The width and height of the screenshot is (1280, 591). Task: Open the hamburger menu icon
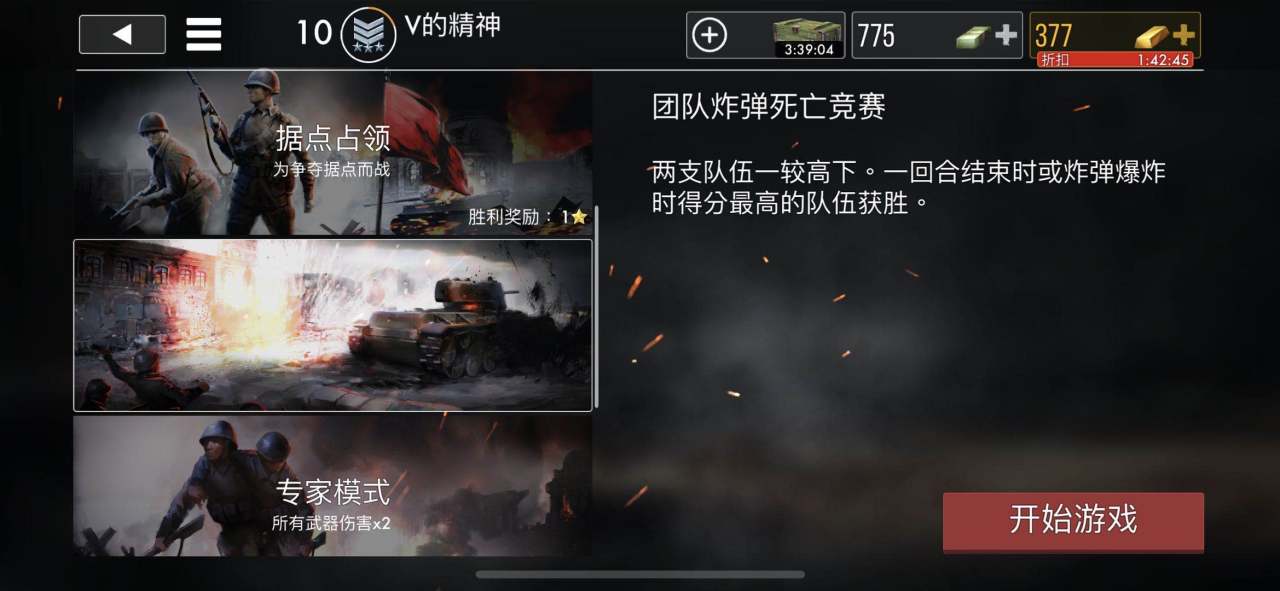pyautogui.click(x=204, y=35)
